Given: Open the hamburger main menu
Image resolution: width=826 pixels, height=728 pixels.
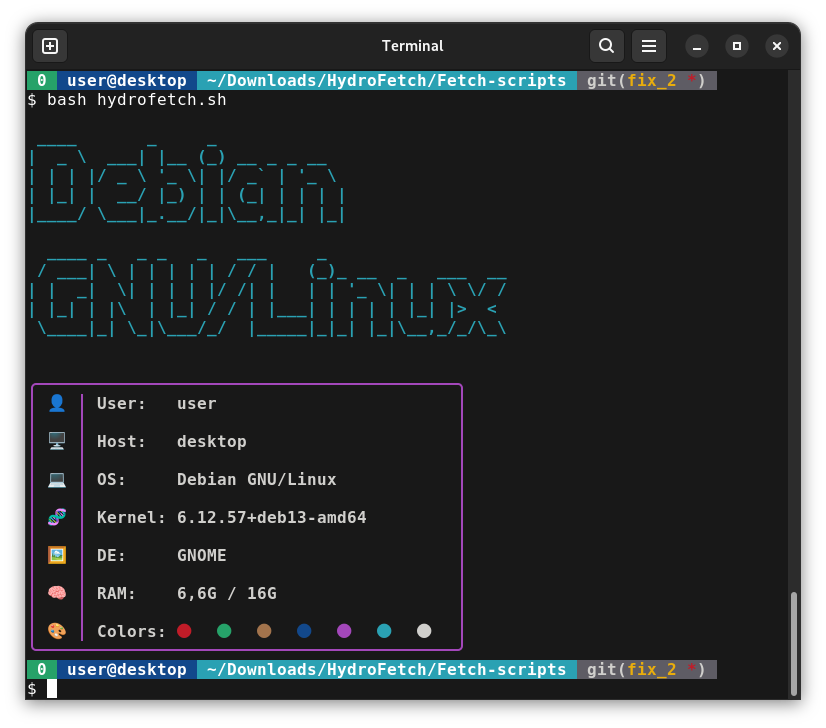Looking at the screenshot, I should [x=648, y=46].
